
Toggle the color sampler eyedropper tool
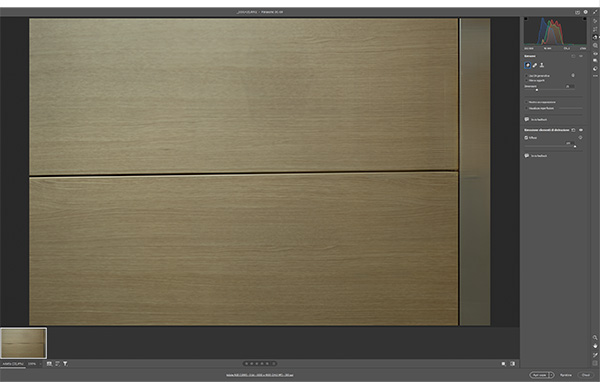[x=595, y=355]
